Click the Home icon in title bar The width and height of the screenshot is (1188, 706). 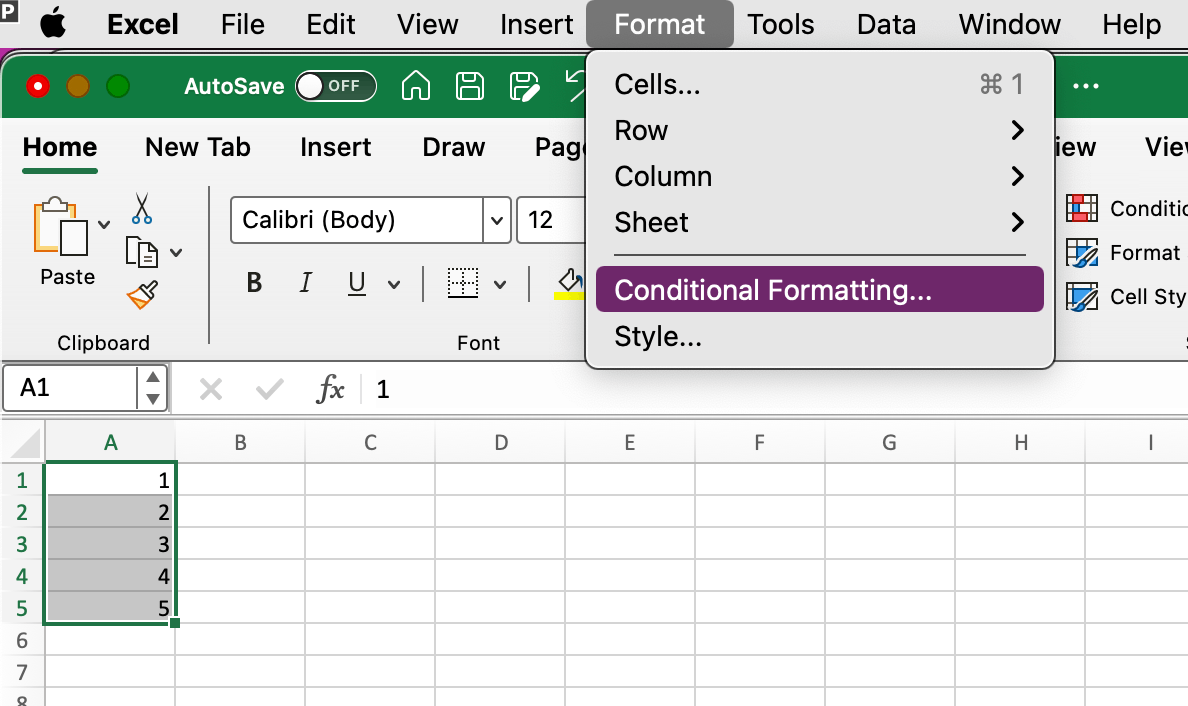pyautogui.click(x=415, y=86)
